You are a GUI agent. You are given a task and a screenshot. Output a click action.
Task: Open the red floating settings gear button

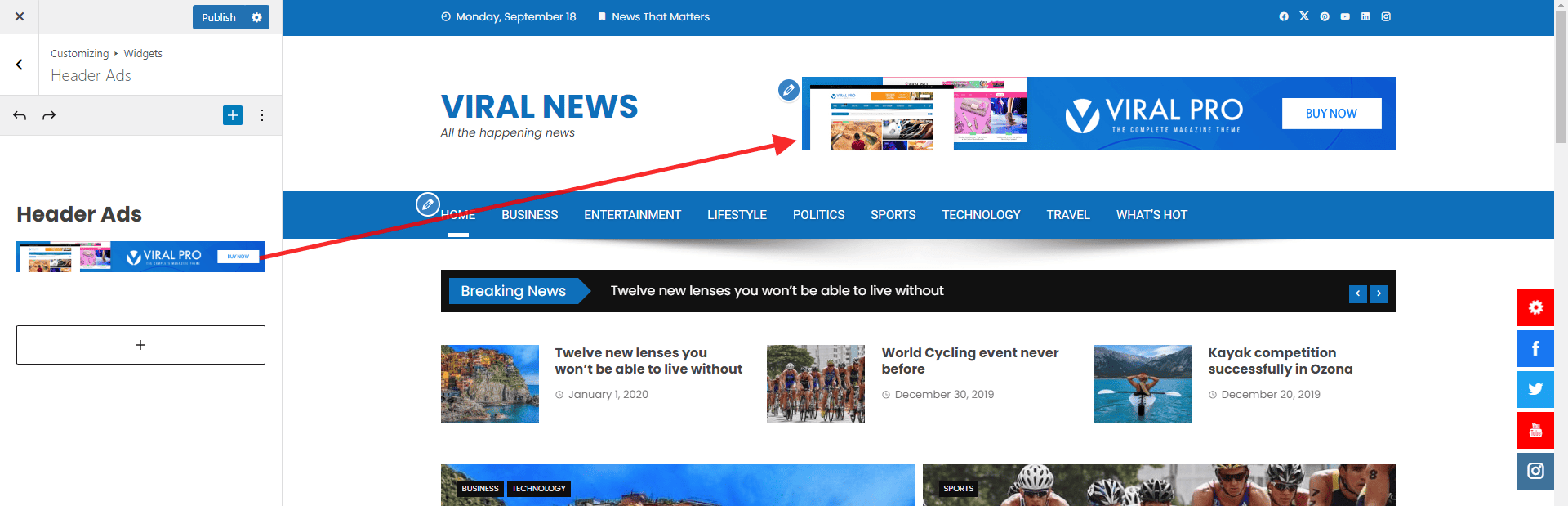[x=1535, y=307]
